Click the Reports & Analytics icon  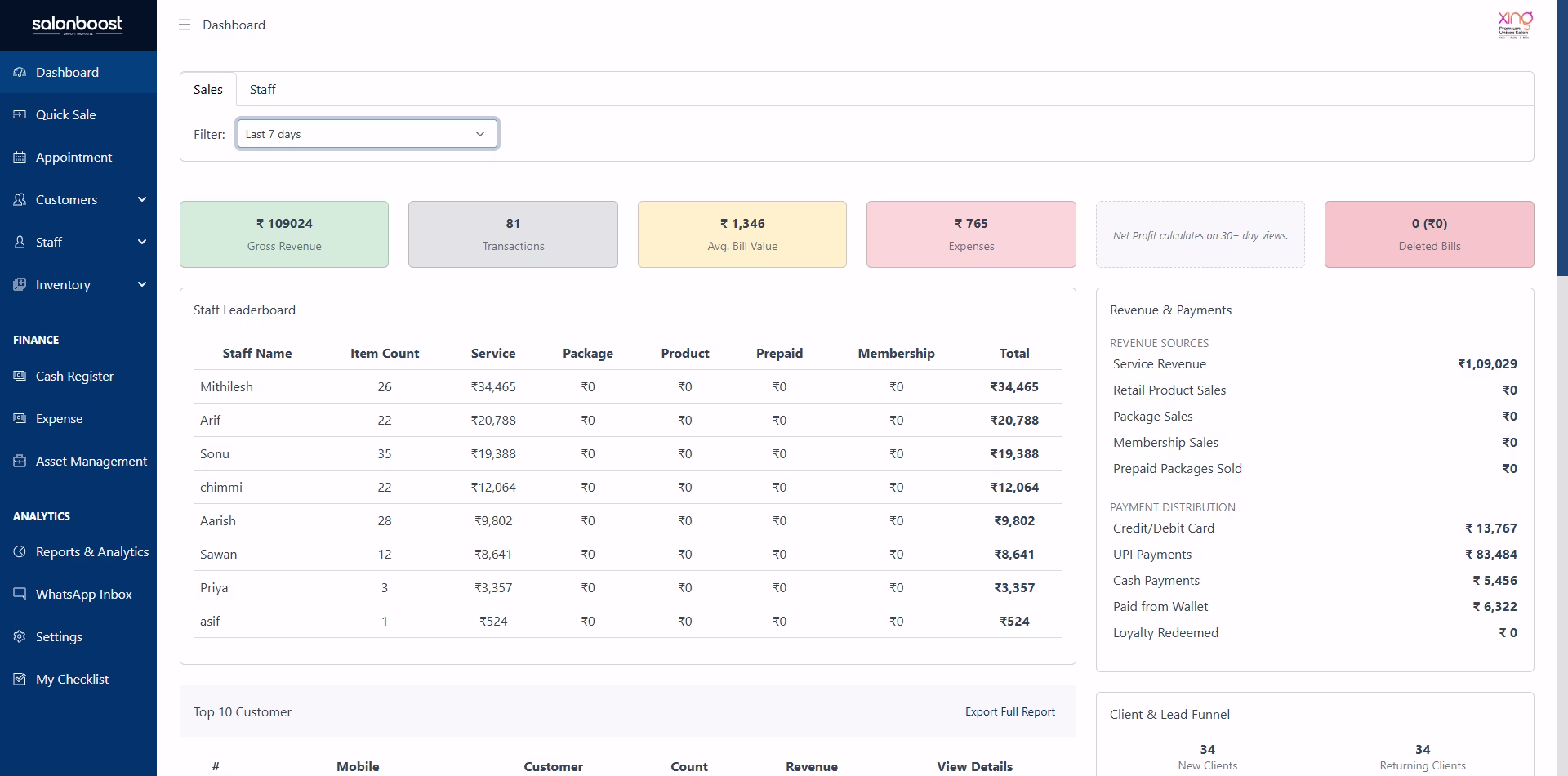(20, 551)
